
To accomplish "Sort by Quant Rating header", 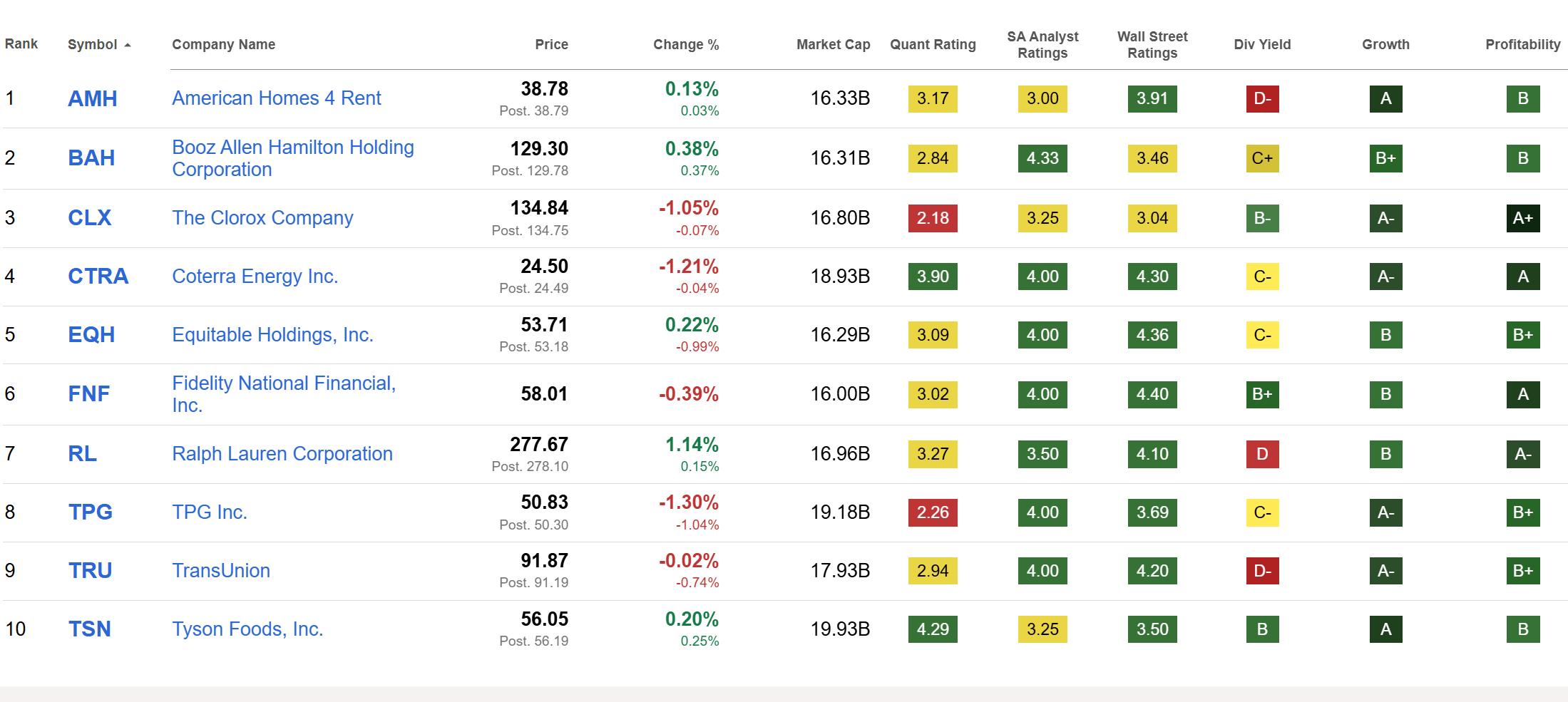I will coord(933,44).
